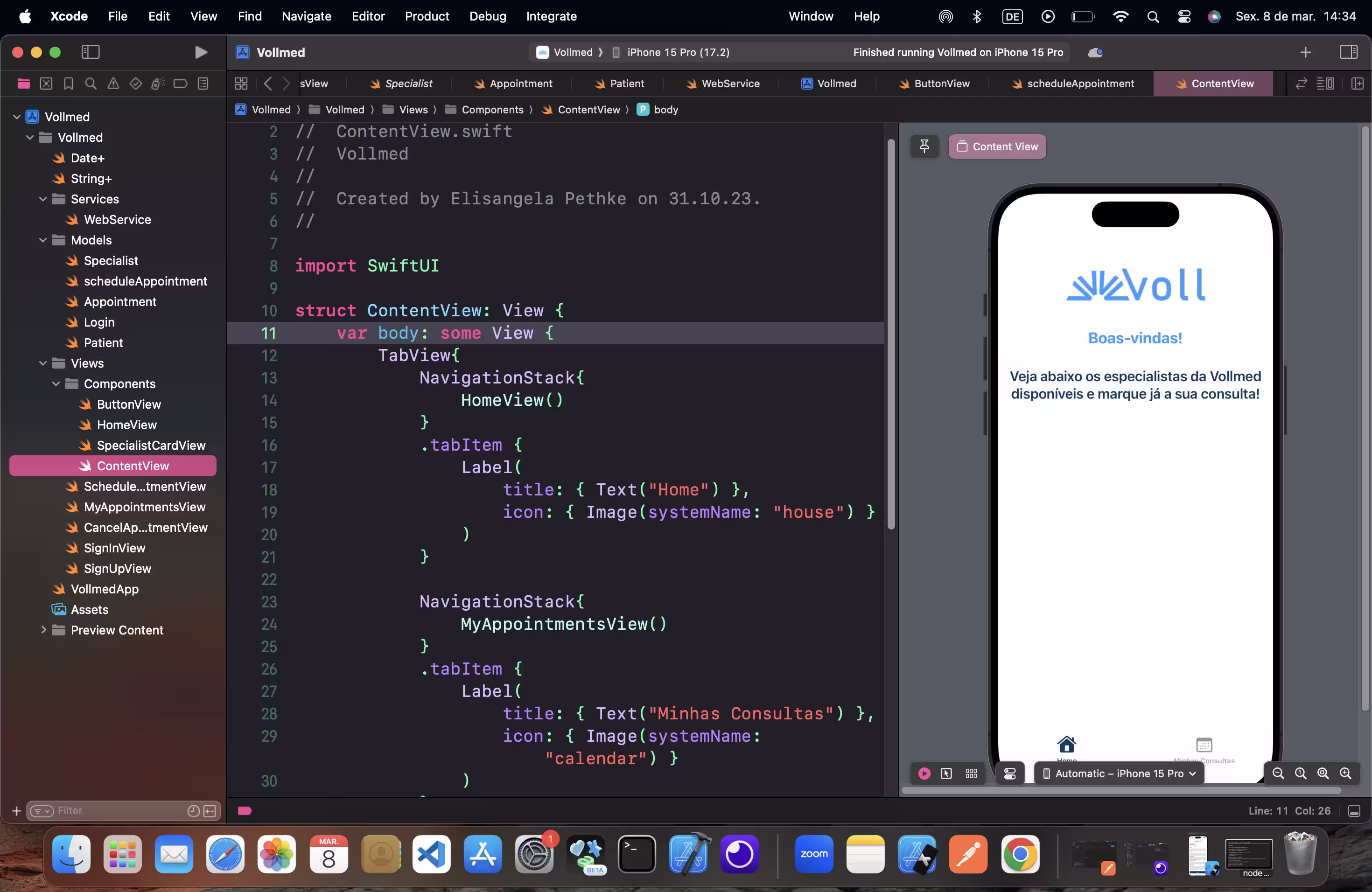
Task: Switch to the scheduleAppointment editor tab
Action: tap(1072, 84)
